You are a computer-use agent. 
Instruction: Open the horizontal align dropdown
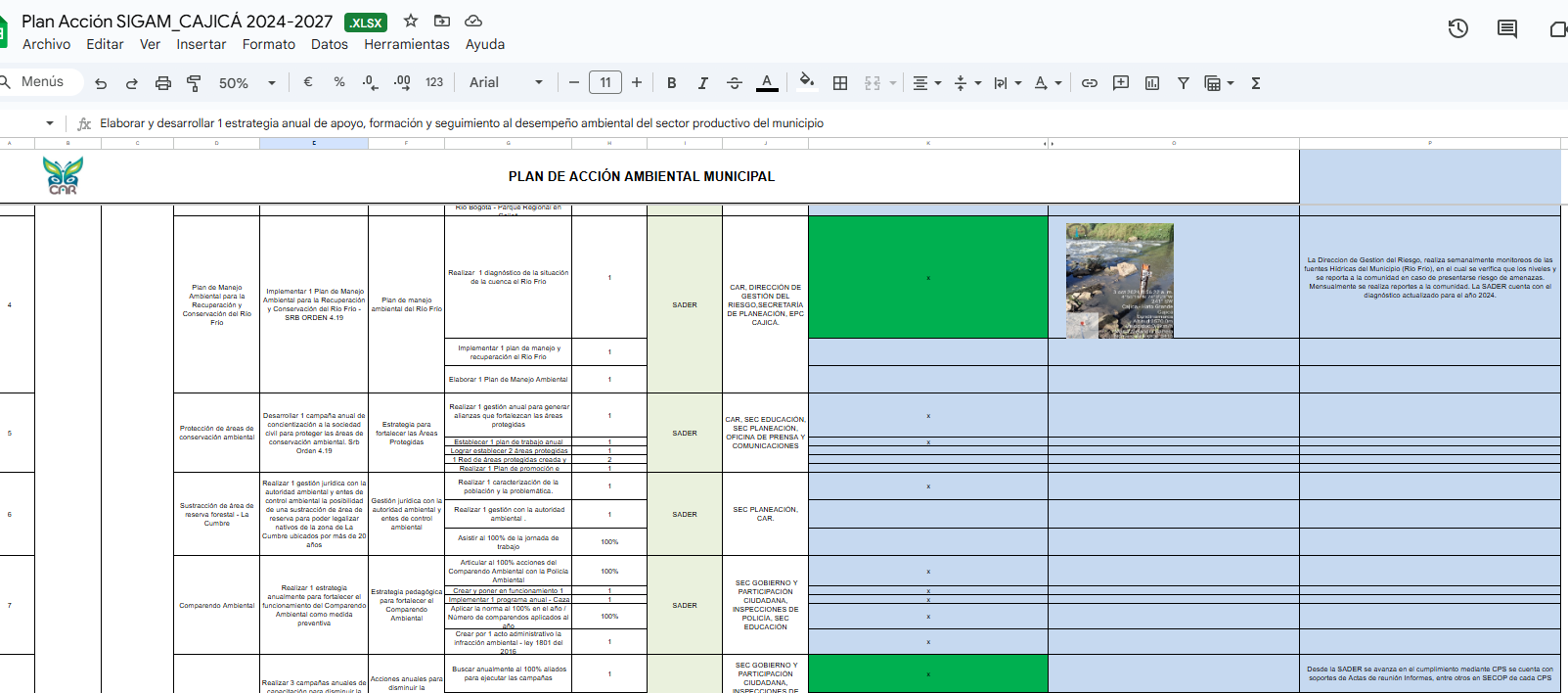pyautogui.click(x=926, y=83)
